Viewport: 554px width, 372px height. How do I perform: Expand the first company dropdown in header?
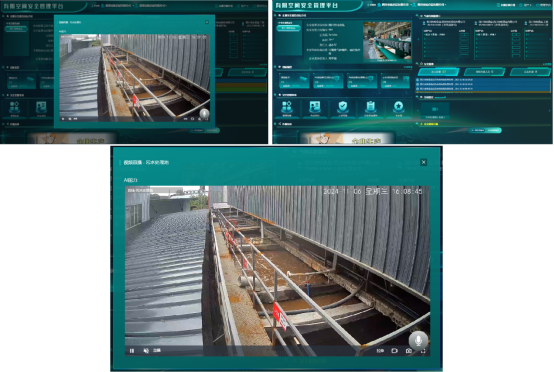(x=394, y=5)
